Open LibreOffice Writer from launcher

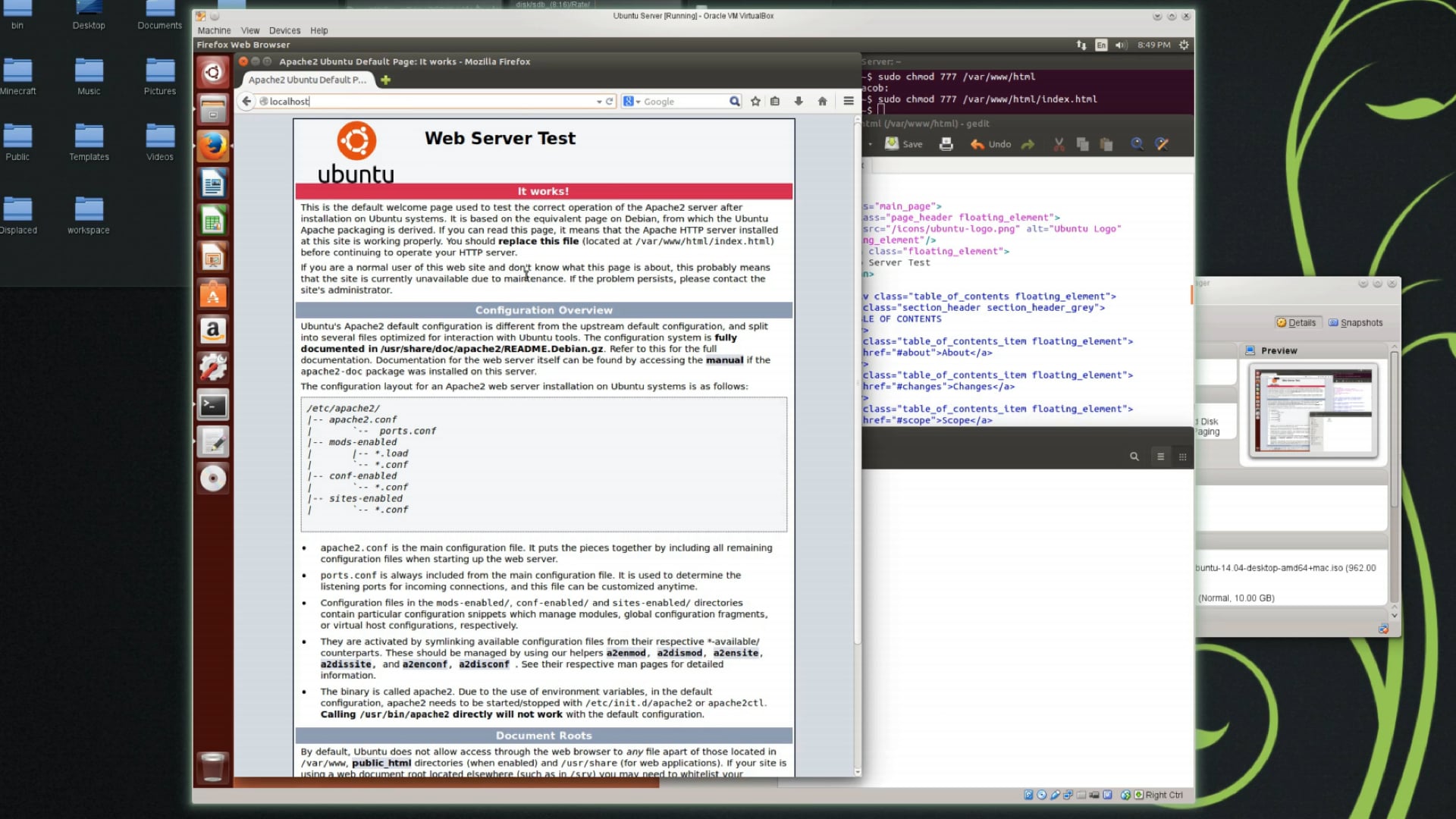pyautogui.click(x=213, y=184)
